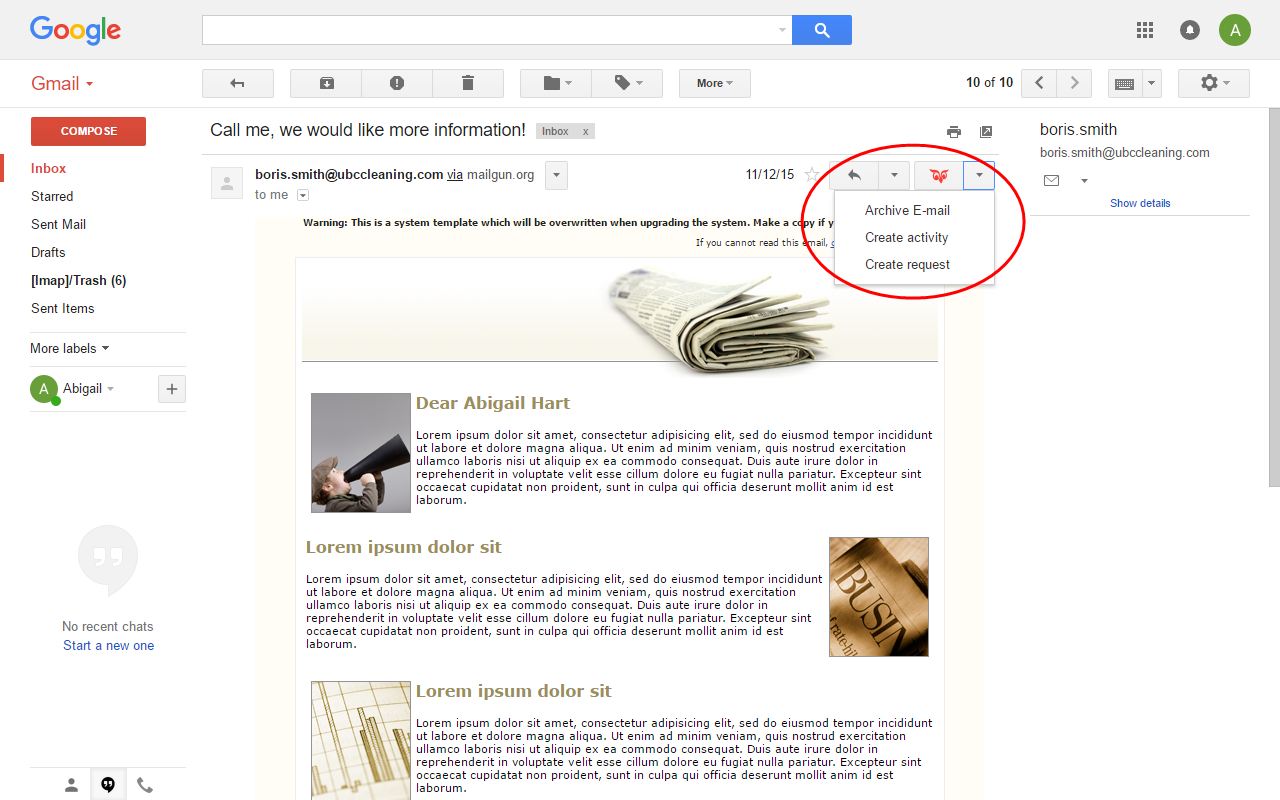Open the settings gear menu
Screen dimensions: 1280x800
tap(1214, 83)
